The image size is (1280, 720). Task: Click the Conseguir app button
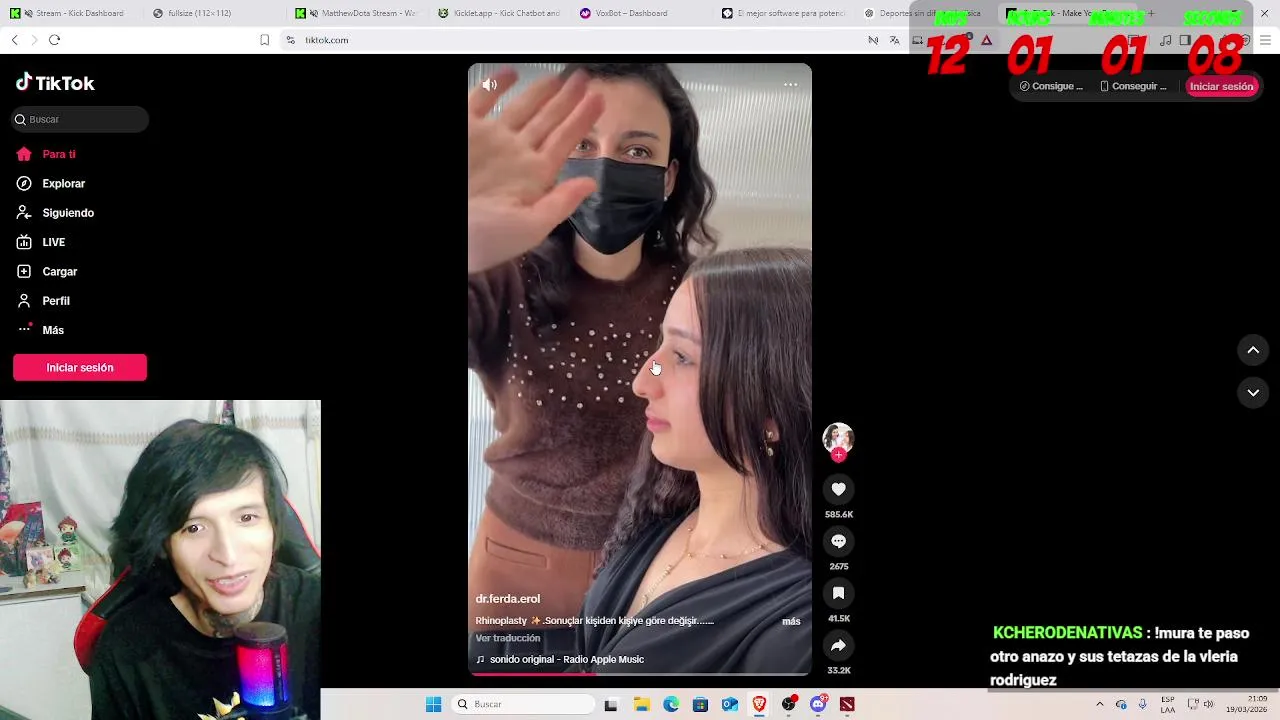pos(1133,86)
